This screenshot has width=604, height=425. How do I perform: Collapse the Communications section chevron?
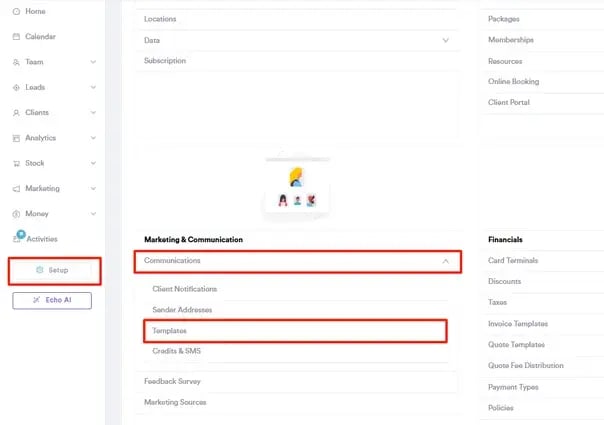(x=446, y=261)
